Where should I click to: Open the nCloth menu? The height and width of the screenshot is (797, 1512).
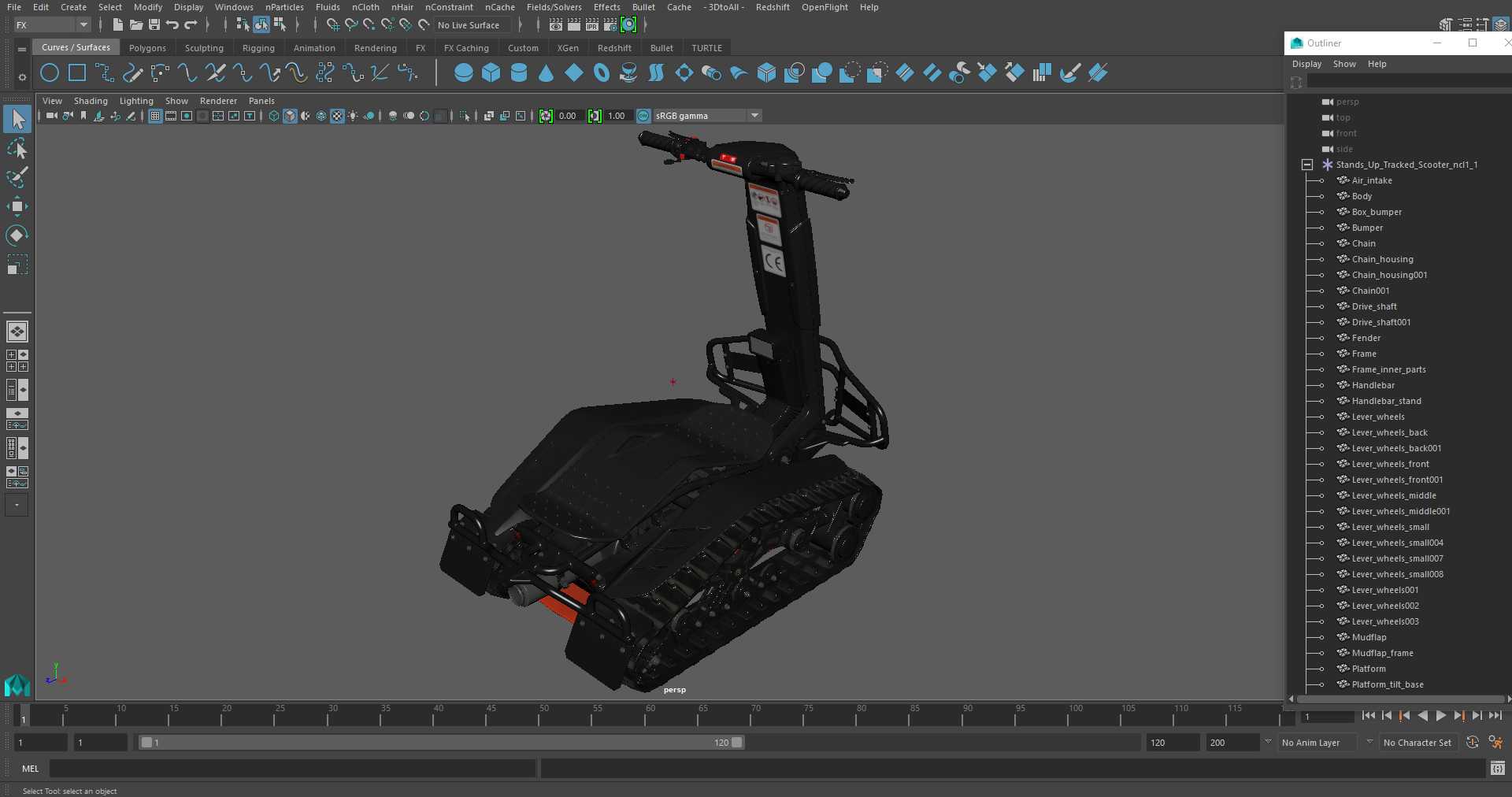365,7
